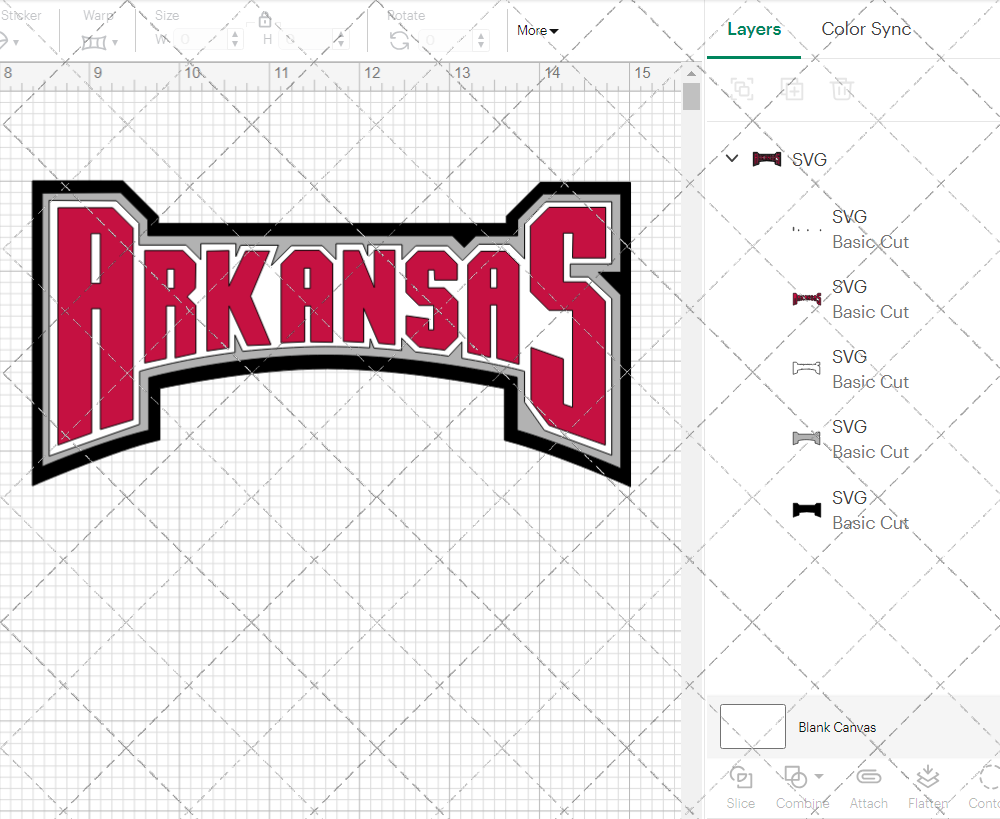Image resolution: width=1000 pixels, height=819 pixels.
Task: Collapse the SVG layer group
Action: pyautogui.click(x=731, y=158)
